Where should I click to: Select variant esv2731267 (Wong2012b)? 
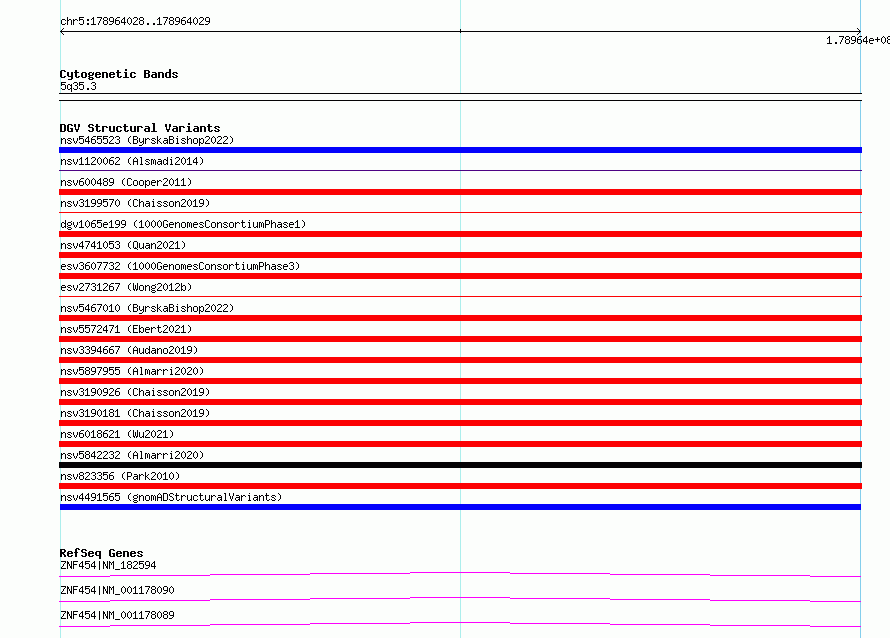(126, 287)
